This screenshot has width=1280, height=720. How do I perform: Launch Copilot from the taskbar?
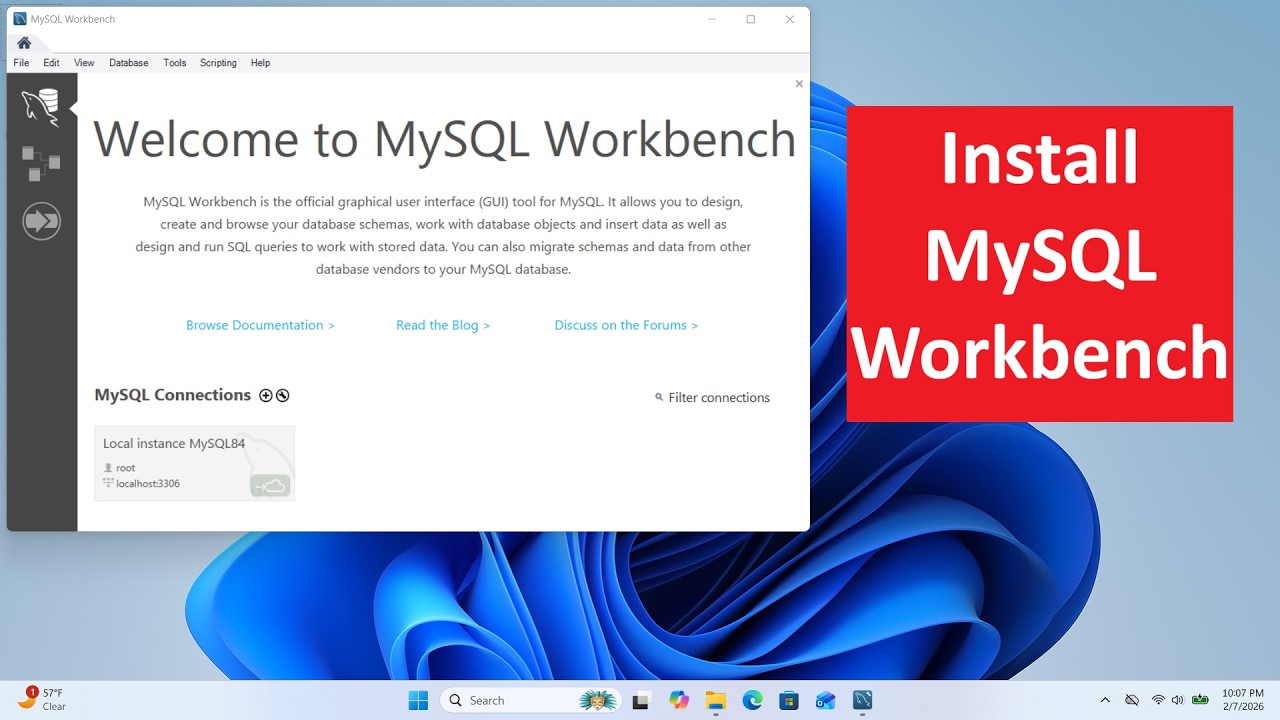pos(679,700)
